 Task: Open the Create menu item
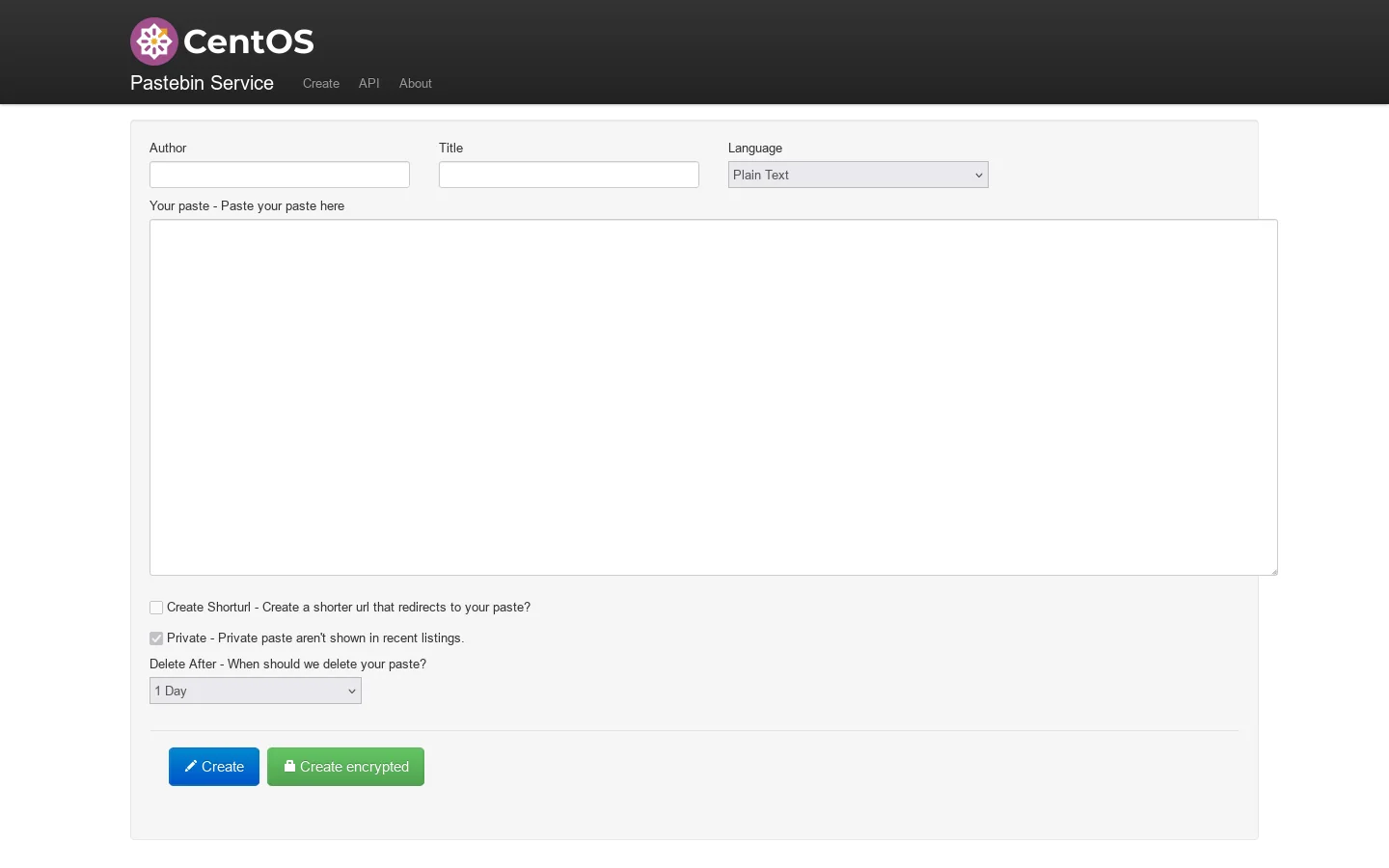click(x=321, y=83)
